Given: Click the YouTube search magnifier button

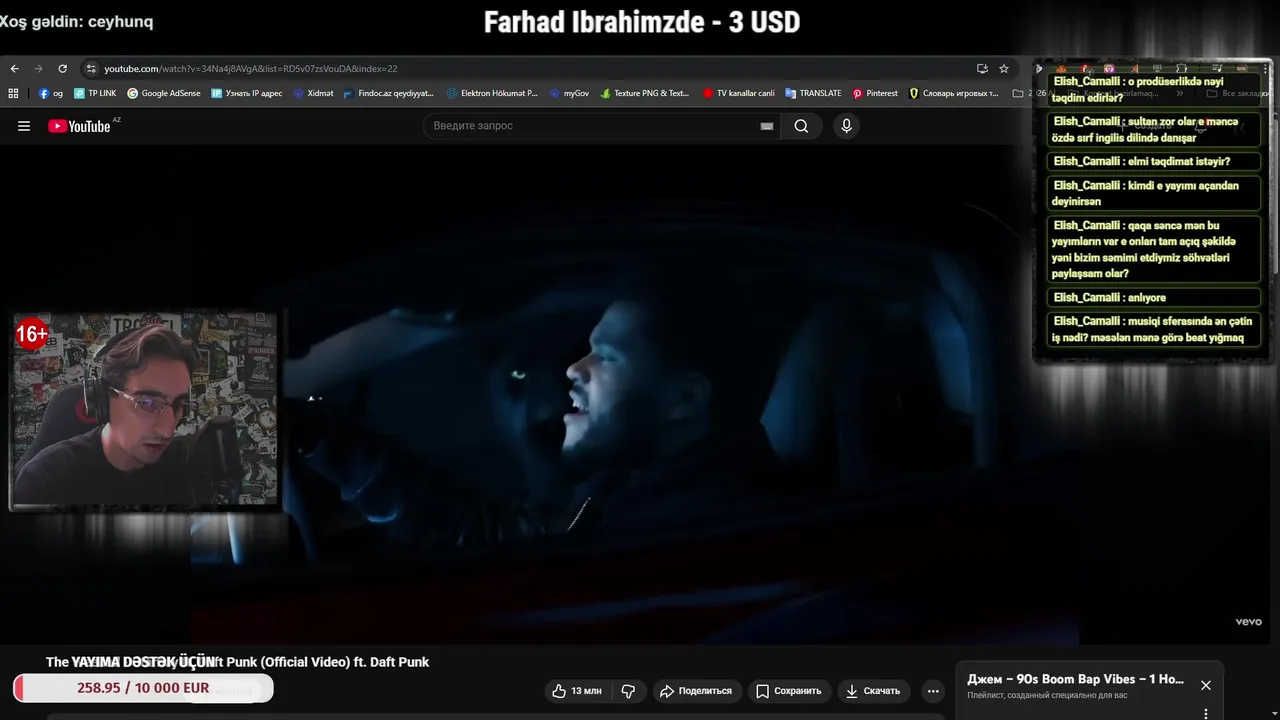Looking at the screenshot, I should click(801, 126).
